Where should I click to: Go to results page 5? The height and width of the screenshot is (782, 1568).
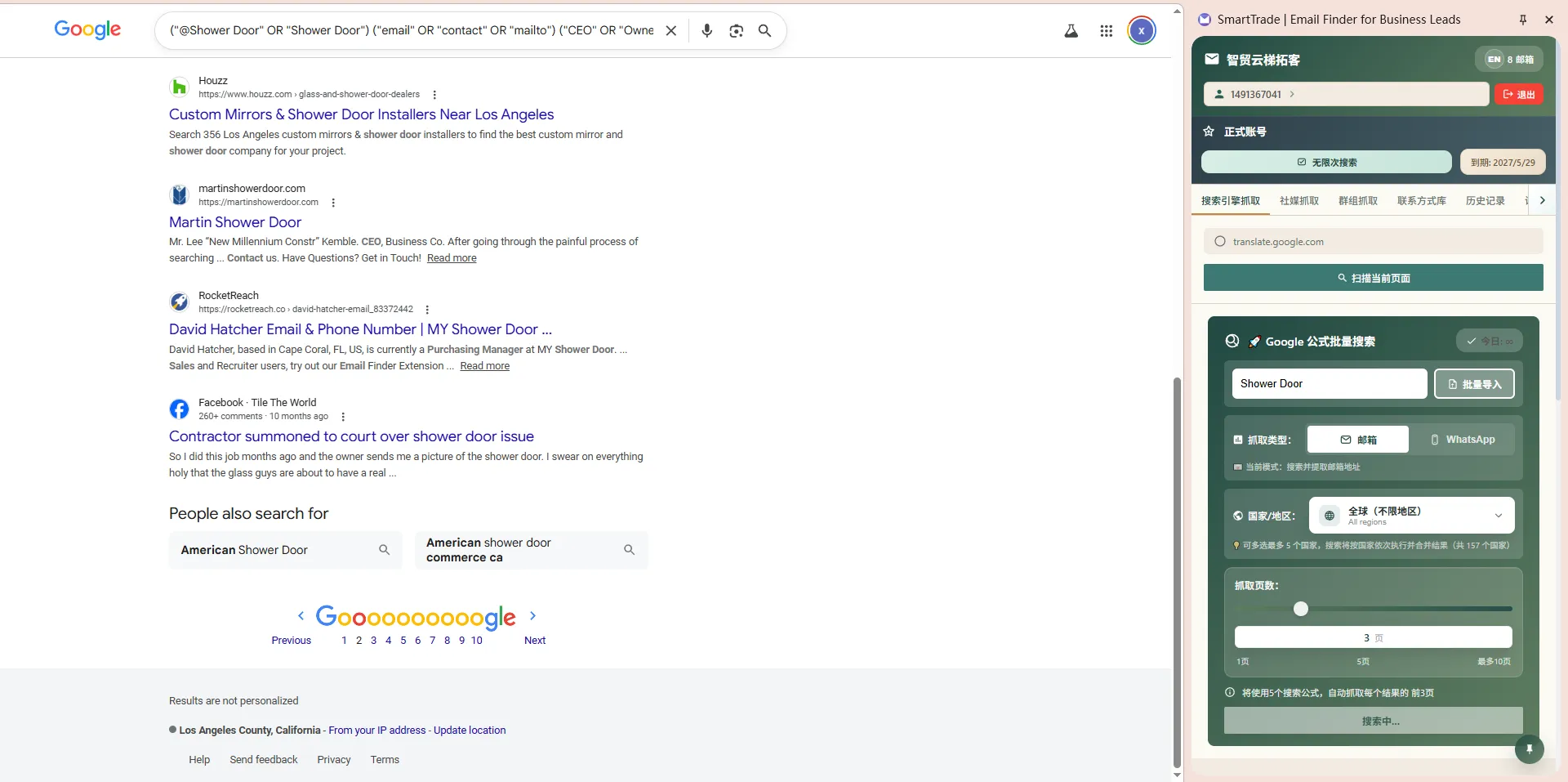(403, 641)
